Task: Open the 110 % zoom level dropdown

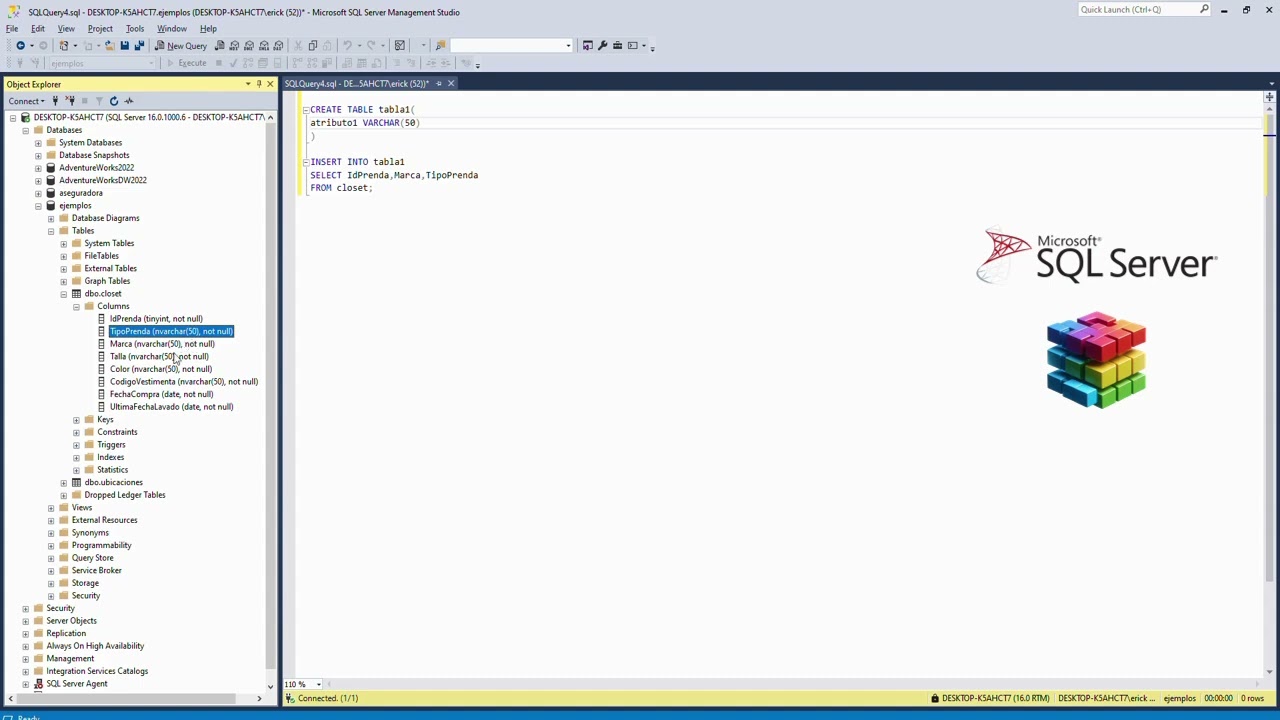Action: point(318,684)
